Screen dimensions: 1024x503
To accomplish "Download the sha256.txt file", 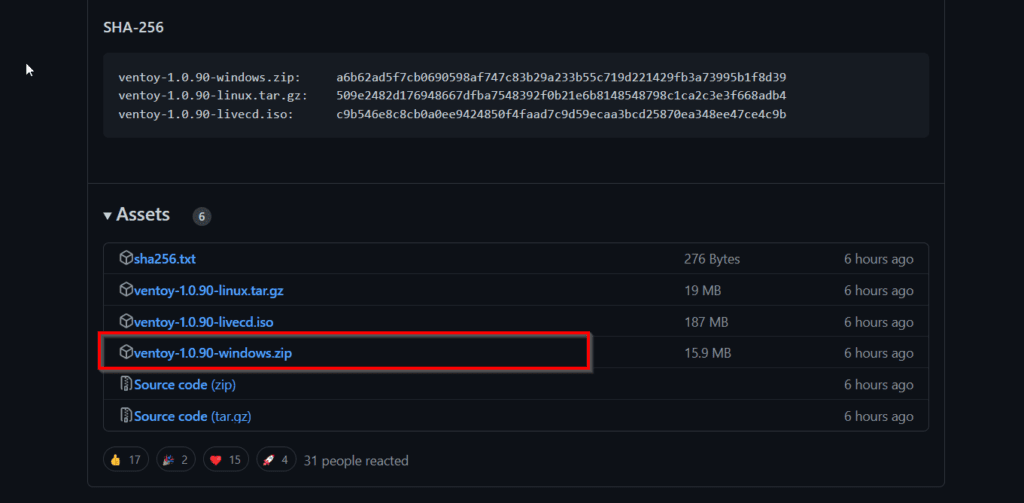I will tap(165, 259).
